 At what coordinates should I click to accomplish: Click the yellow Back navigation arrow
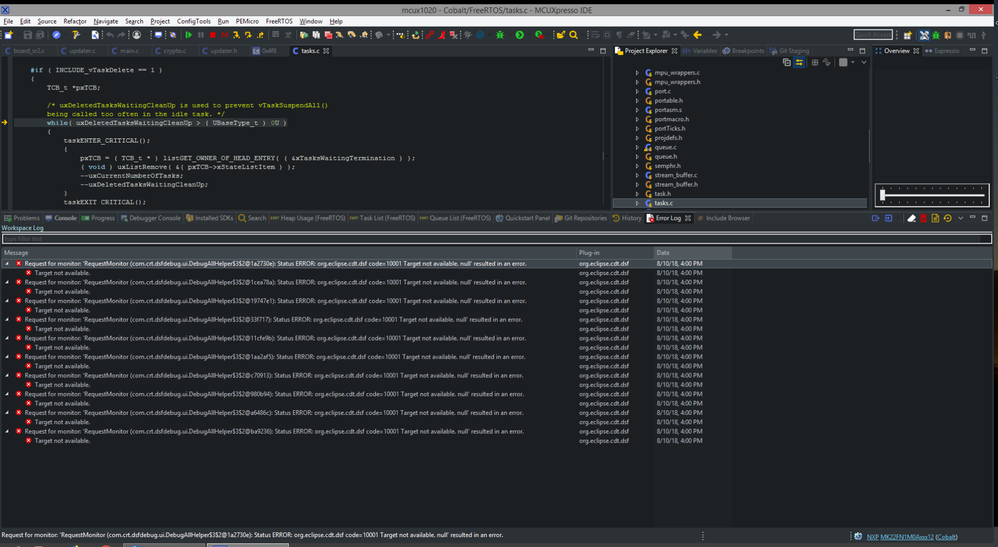click(x=698, y=35)
